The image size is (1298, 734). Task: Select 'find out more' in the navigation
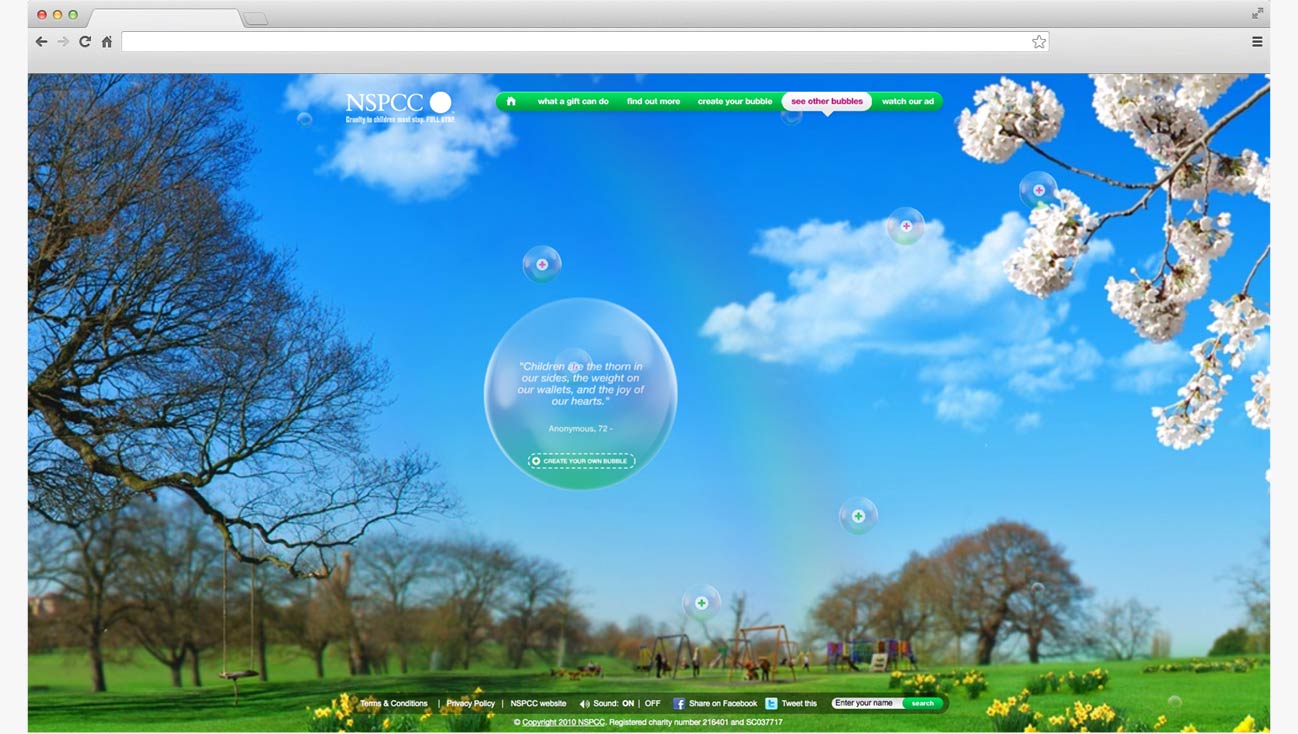(653, 102)
